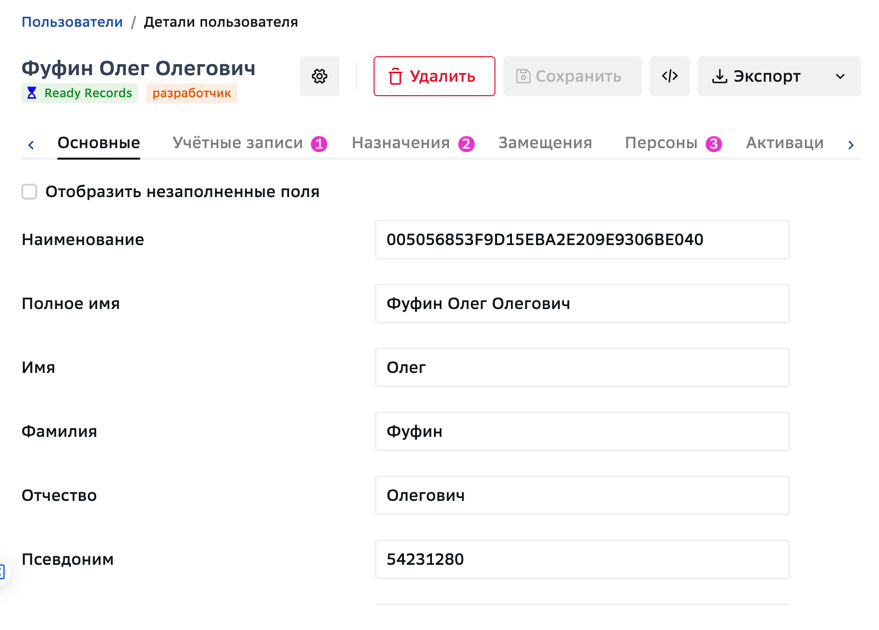Viewport: 879px width, 630px height.
Task: Click the Фуфин Олег Олегович page heading
Action: (138, 68)
